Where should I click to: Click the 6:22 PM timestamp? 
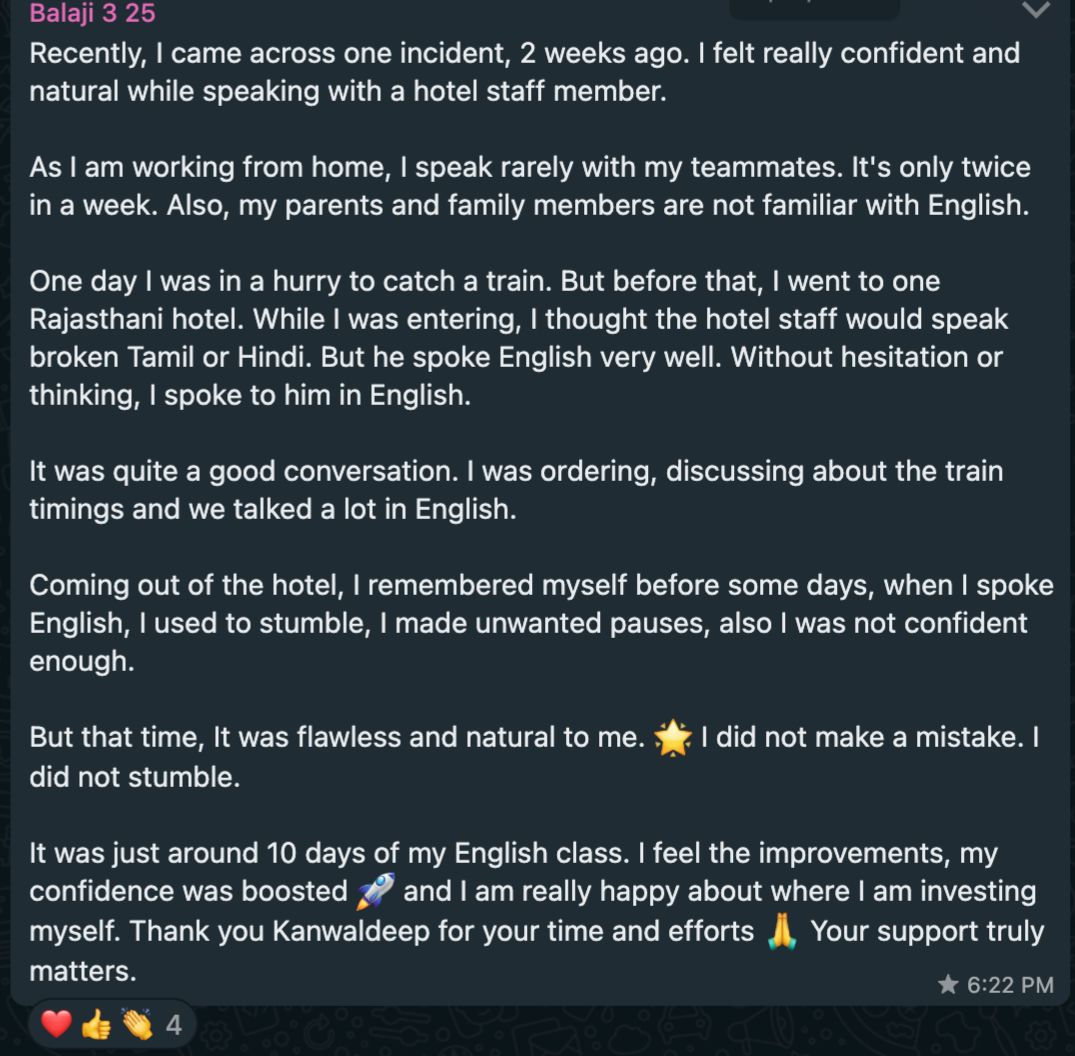click(x=1010, y=985)
